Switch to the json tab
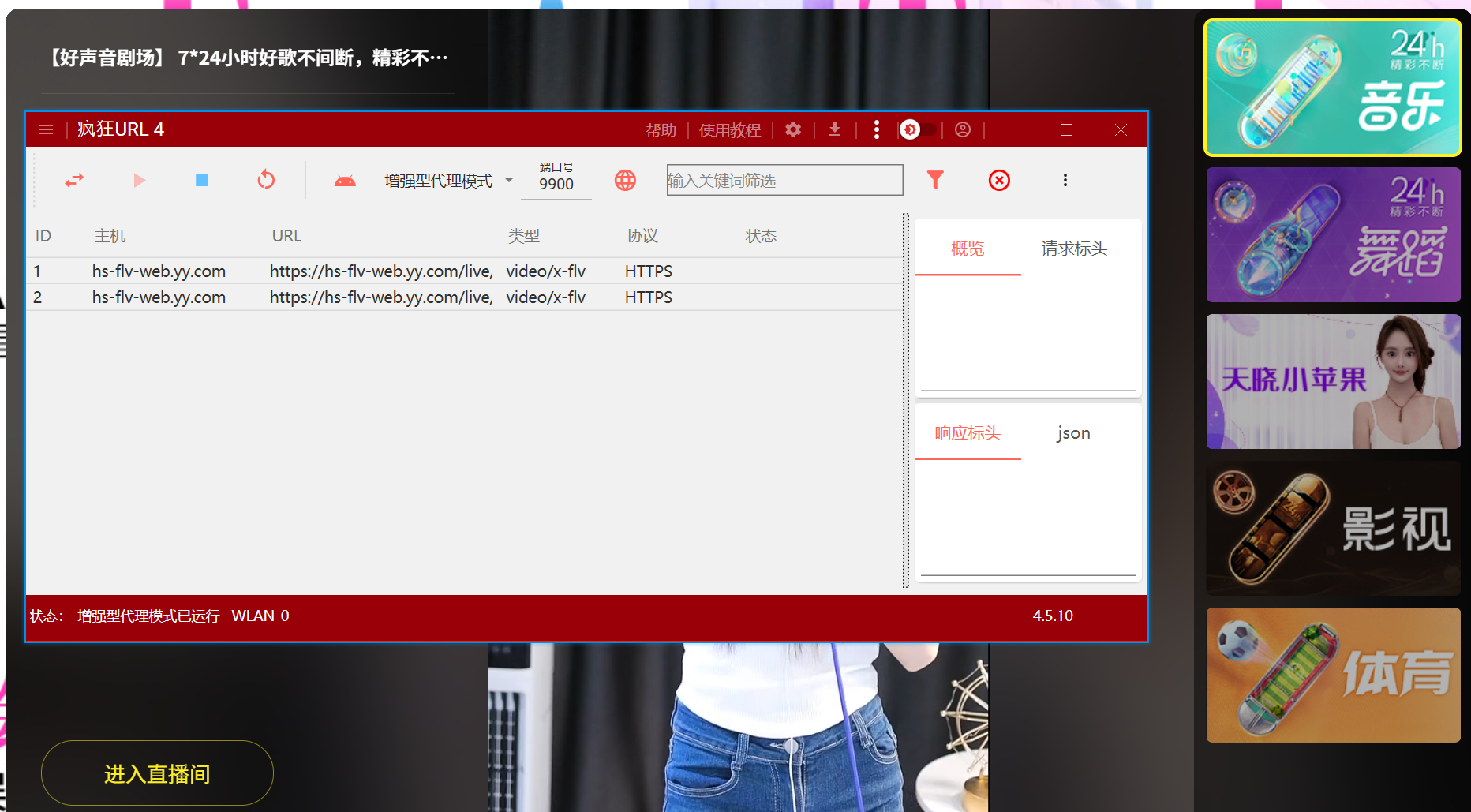Viewport: 1471px width, 812px height. (1073, 433)
